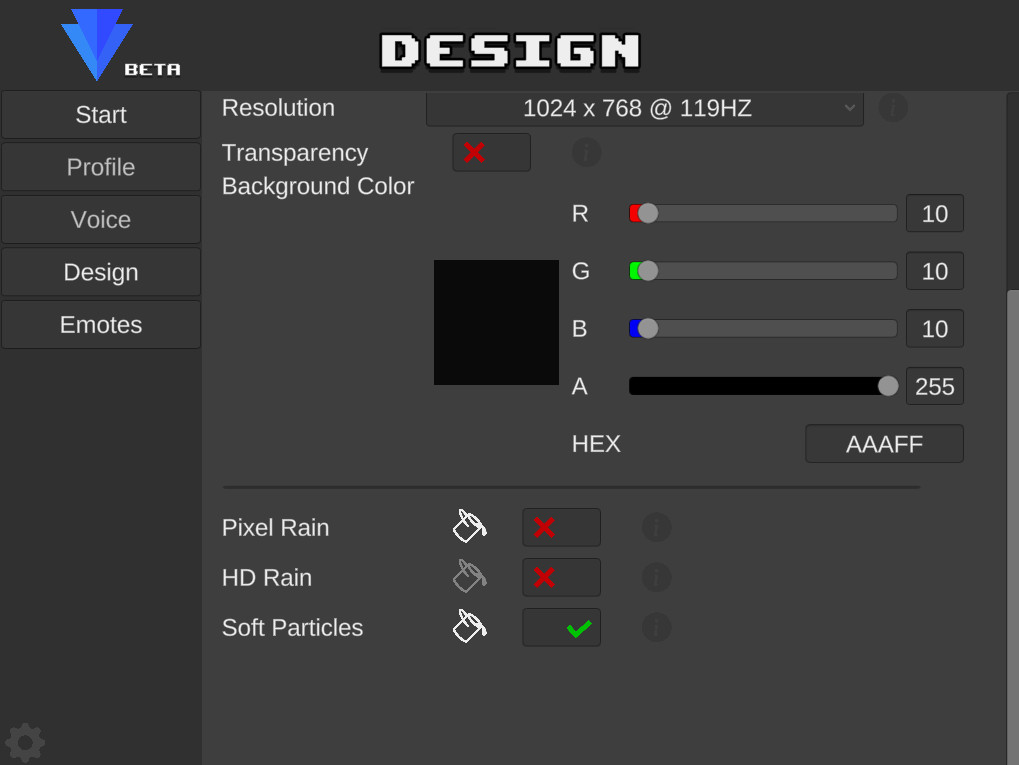Click the HD Rain paint bucket icon
The image size is (1019, 765).
pyautogui.click(x=470, y=576)
